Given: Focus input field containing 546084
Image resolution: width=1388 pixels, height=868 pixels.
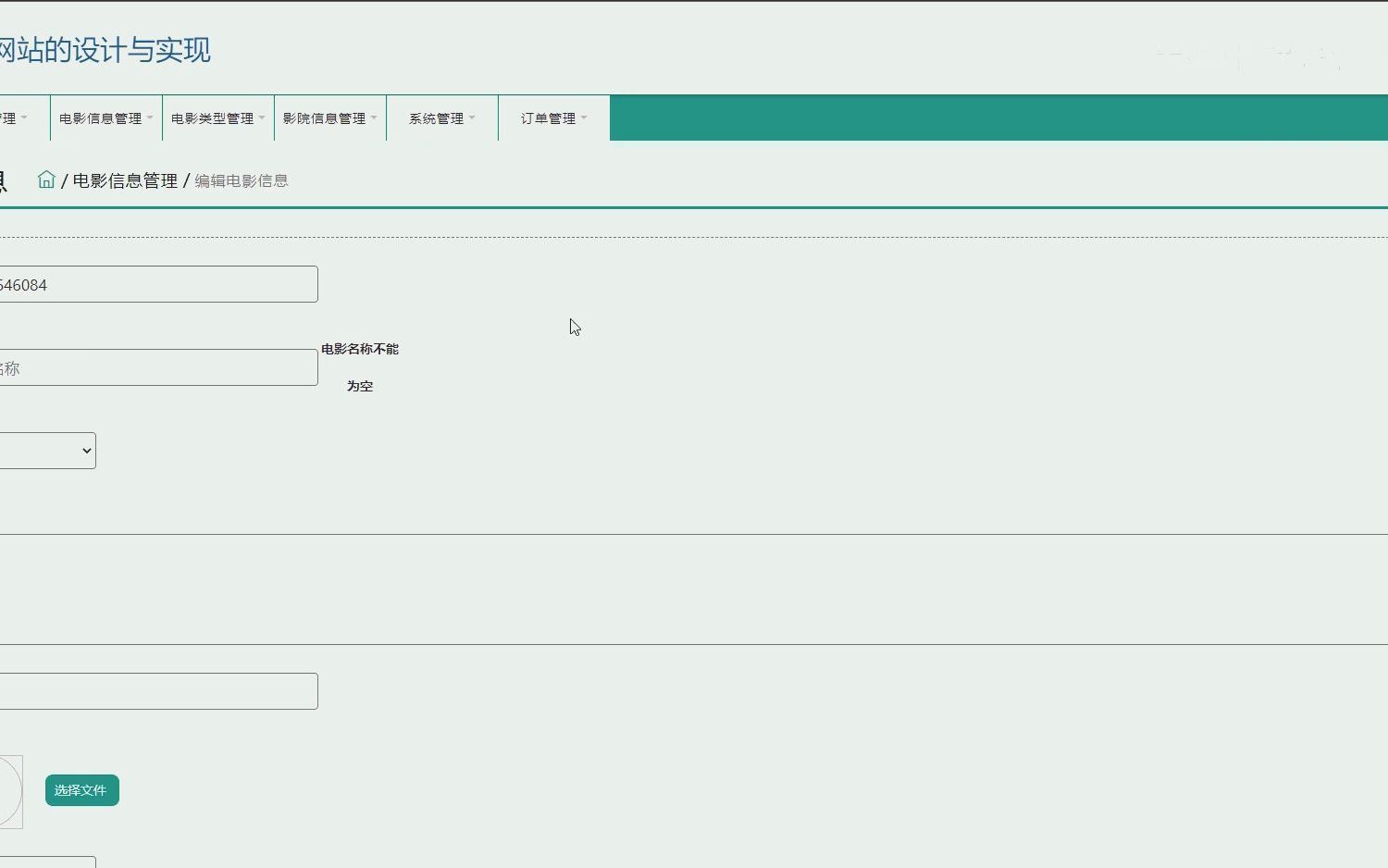Looking at the screenshot, I should coord(158,284).
